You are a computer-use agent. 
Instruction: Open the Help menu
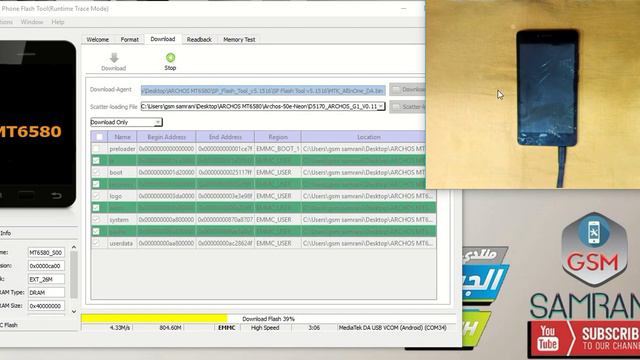[58, 22]
